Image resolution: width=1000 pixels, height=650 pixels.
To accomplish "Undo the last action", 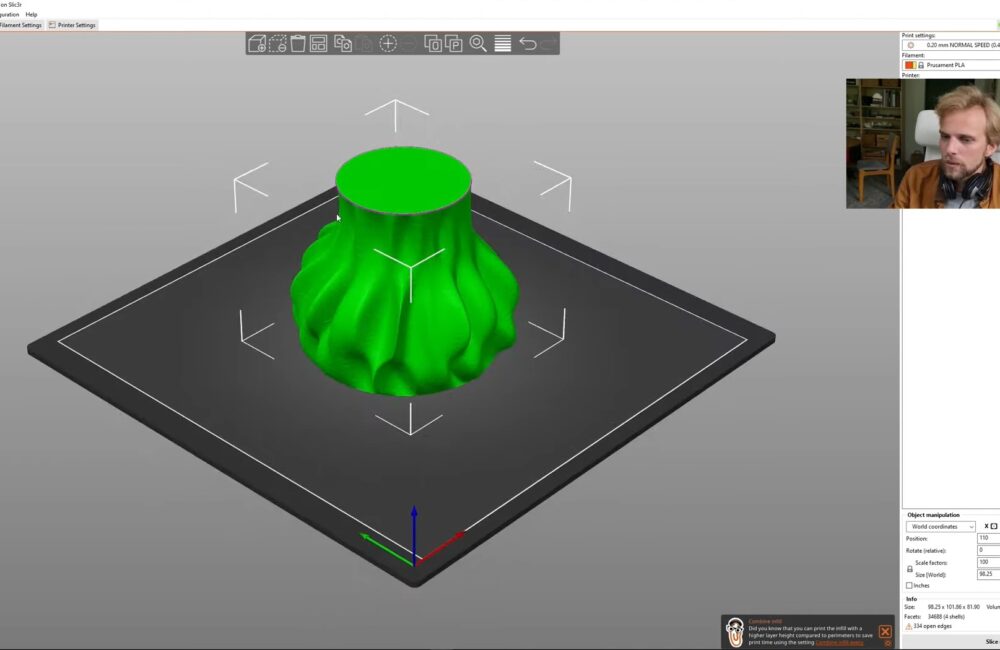I will [x=529, y=43].
